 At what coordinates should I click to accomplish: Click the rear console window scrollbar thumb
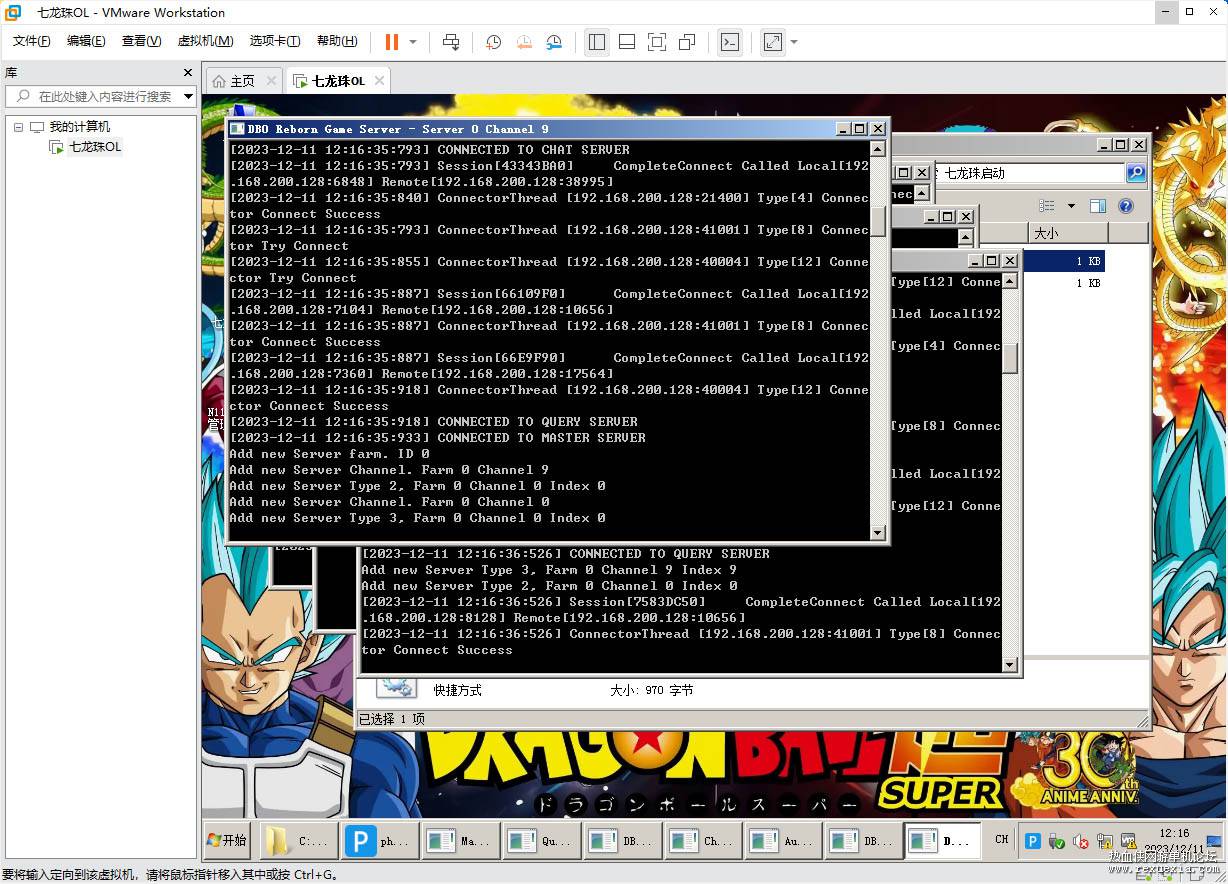coord(1010,358)
